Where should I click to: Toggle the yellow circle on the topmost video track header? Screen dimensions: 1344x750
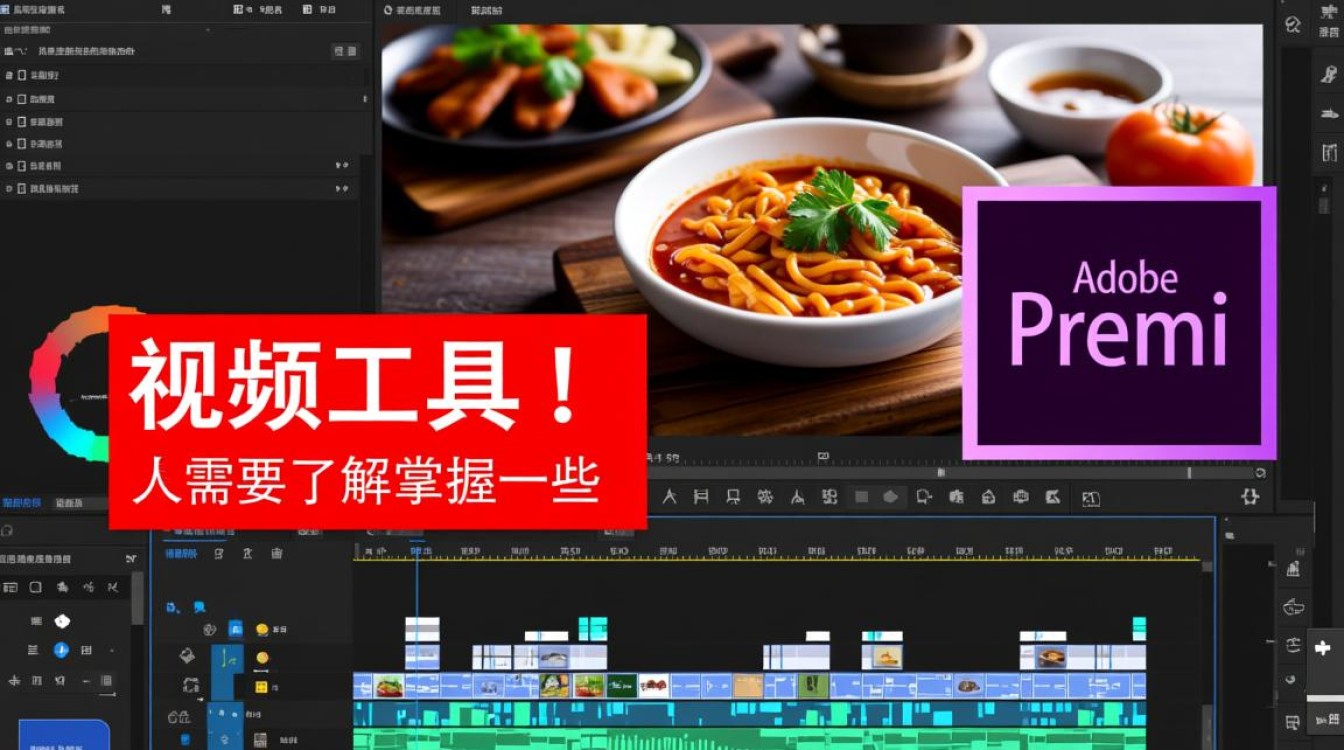point(262,629)
